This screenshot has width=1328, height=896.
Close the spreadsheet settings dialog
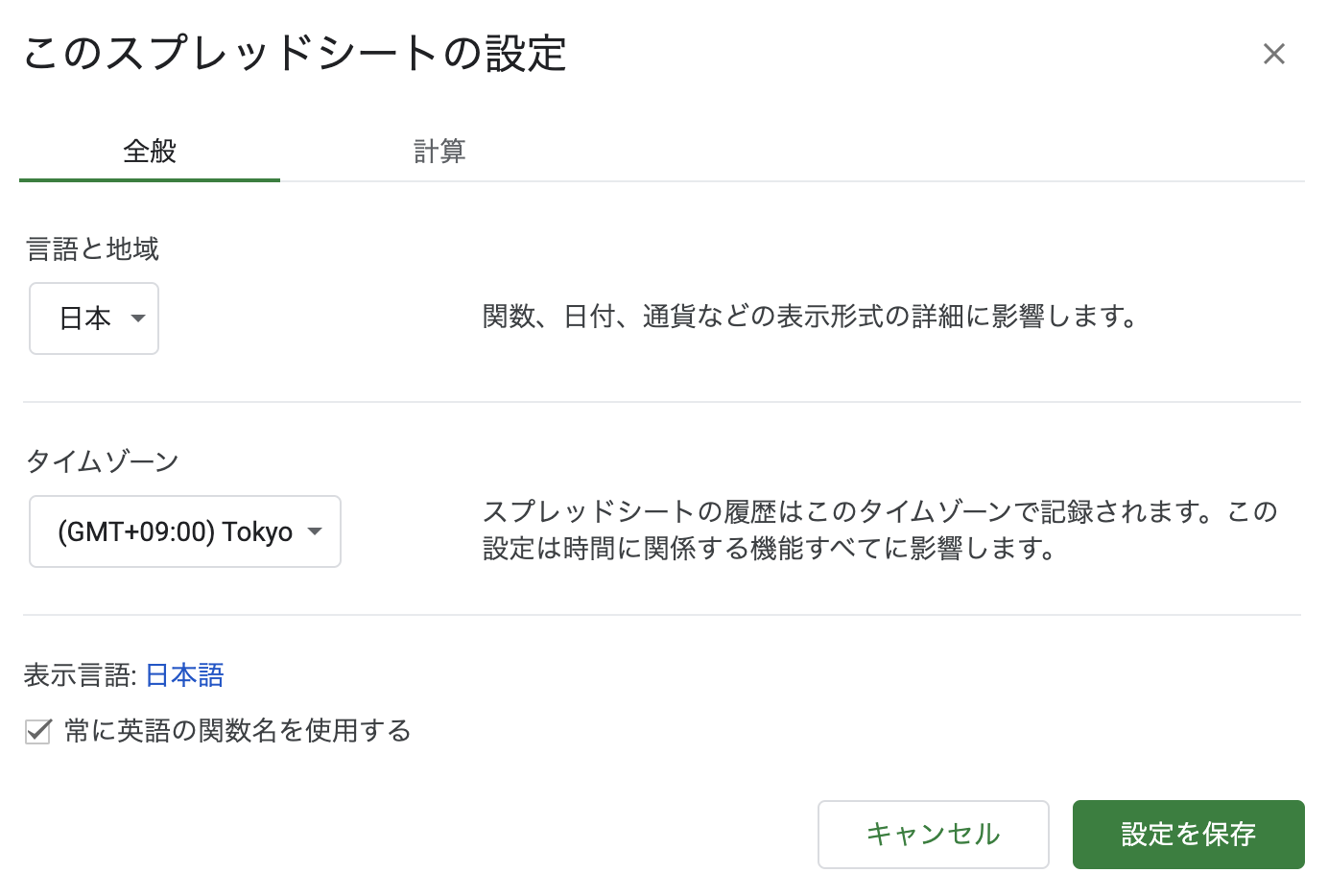pyautogui.click(x=1273, y=54)
